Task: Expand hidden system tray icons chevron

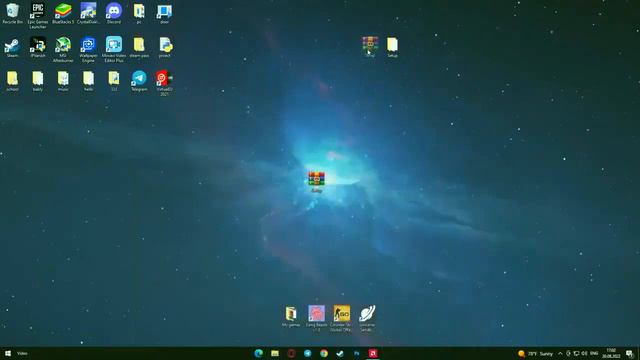Action: [560, 353]
